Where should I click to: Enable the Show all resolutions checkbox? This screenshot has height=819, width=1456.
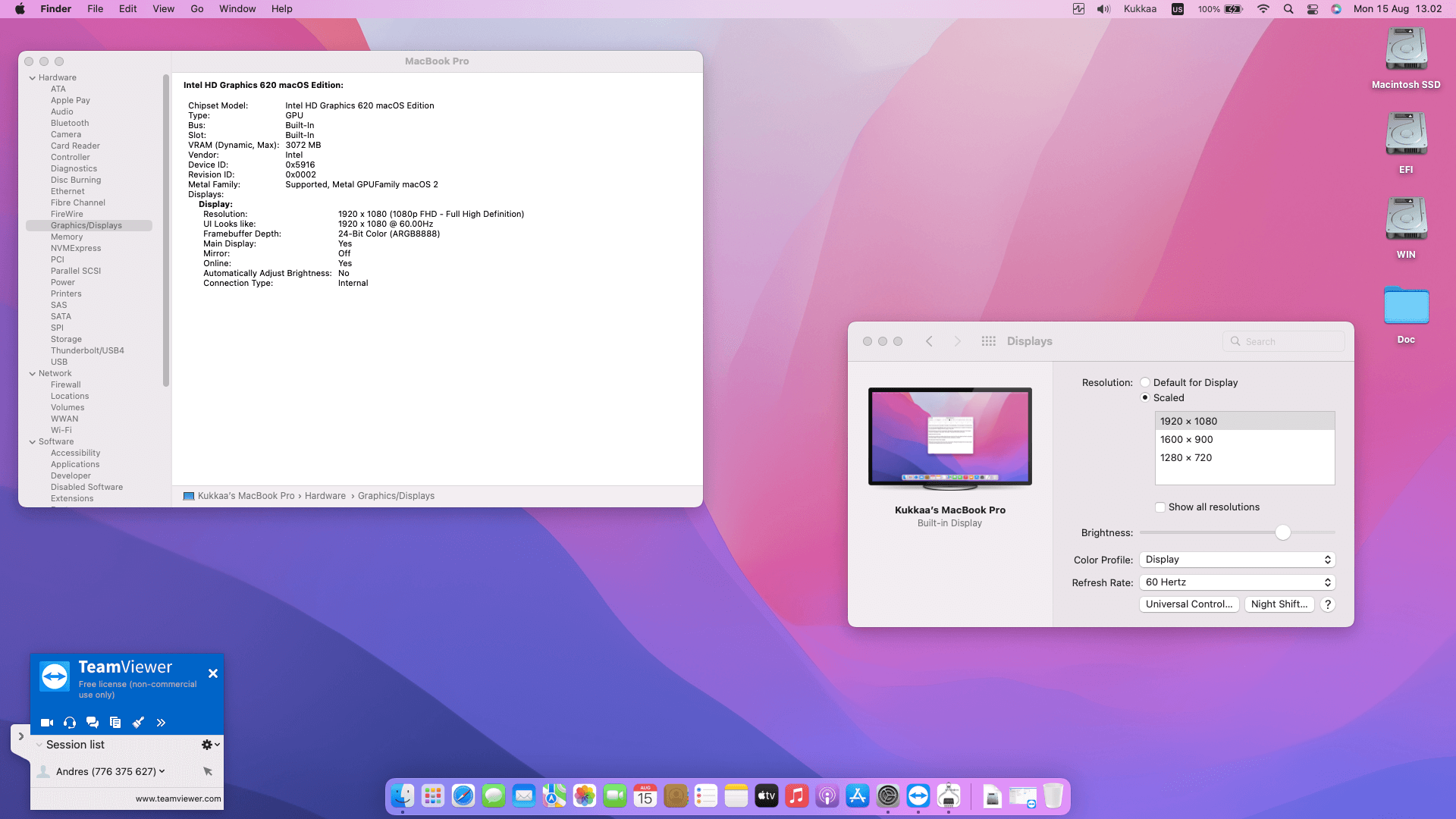click(1160, 507)
